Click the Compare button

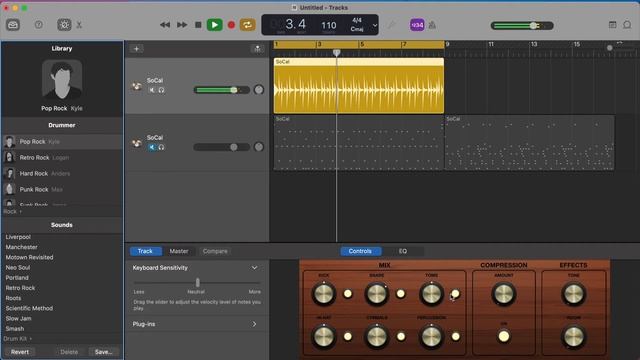point(215,251)
